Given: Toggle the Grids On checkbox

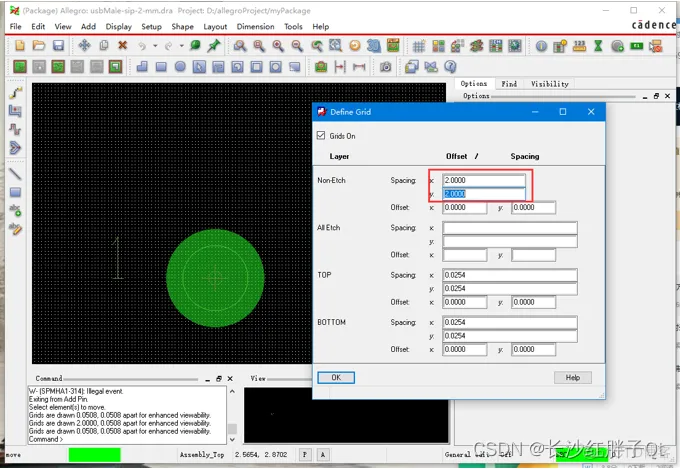Looking at the screenshot, I should tap(321, 136).
